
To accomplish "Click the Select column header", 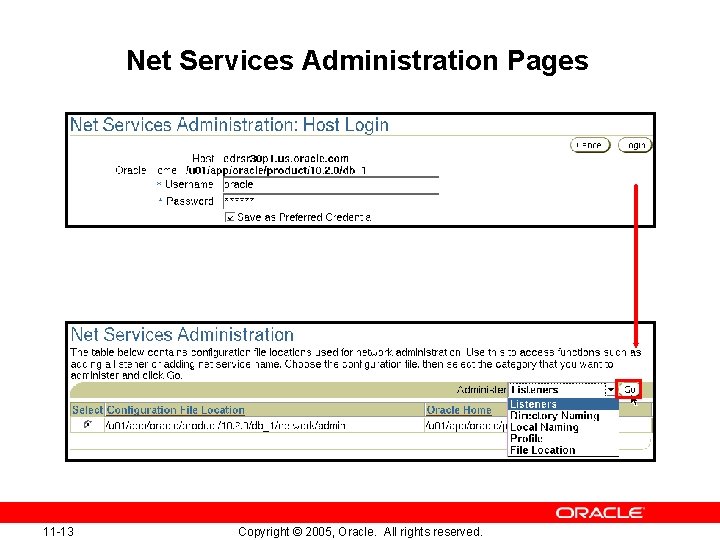I will [x=87, y=410].
